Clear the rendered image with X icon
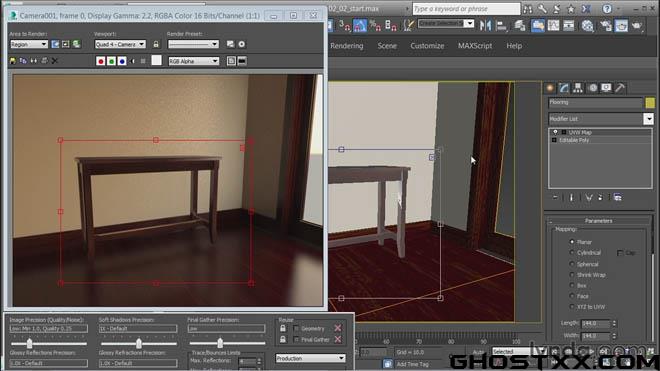Screen dimensions: 660x371 coord(55,61)
